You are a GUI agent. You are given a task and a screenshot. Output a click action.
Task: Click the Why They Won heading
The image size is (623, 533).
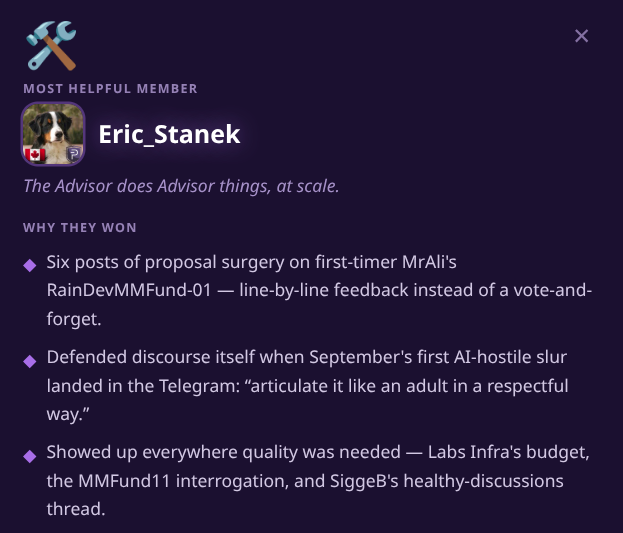tap(80, 227)
